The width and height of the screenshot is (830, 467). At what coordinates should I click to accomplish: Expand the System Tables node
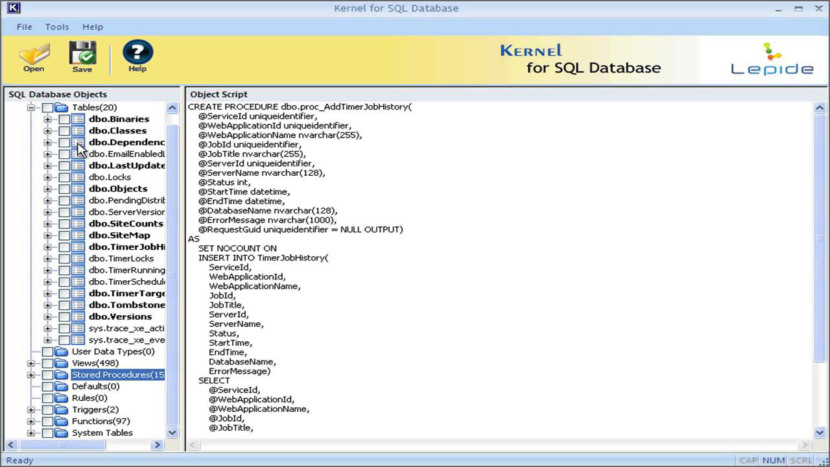[31, 433]
